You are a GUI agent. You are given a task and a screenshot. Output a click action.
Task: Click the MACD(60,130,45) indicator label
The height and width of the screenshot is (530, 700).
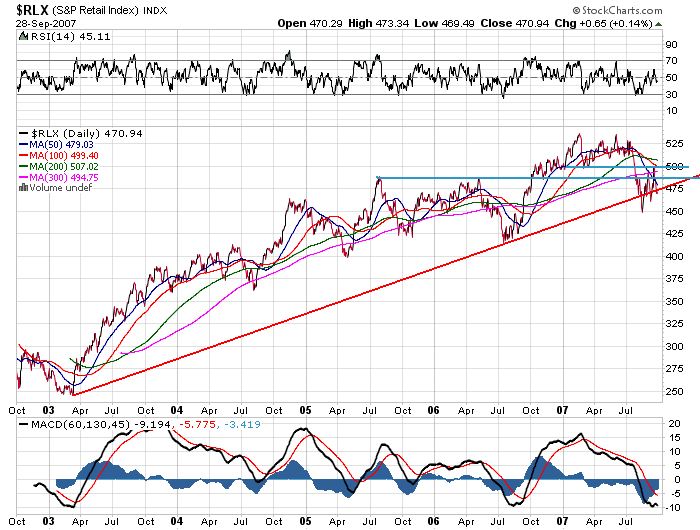[80, 424]
